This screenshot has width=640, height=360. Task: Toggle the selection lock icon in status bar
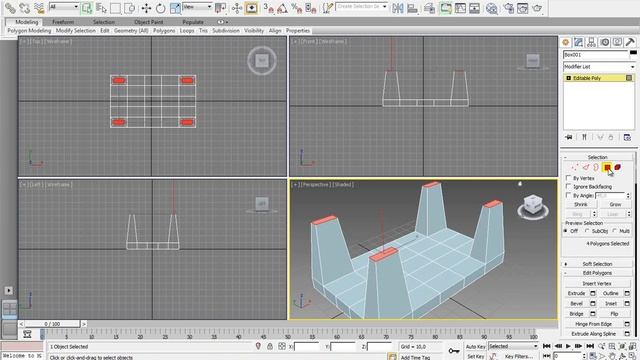click(270, 347)
